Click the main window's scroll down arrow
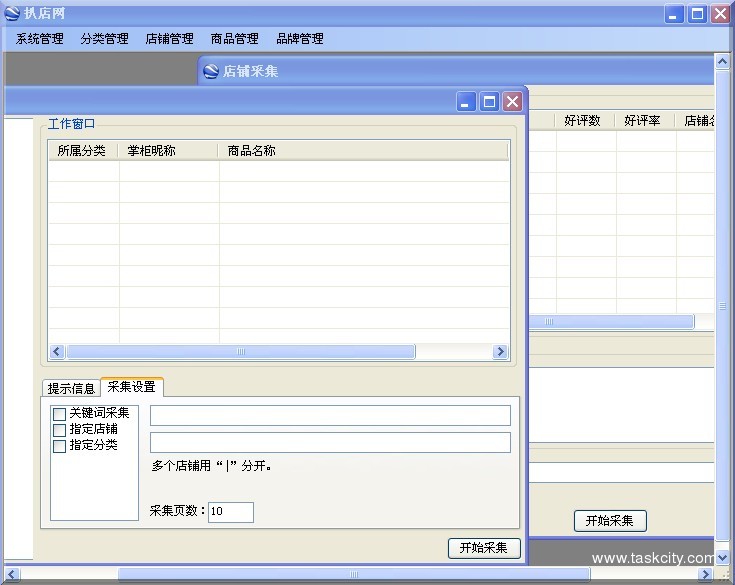The width and height of the screenshot is (735, 585). pos(722,557)
